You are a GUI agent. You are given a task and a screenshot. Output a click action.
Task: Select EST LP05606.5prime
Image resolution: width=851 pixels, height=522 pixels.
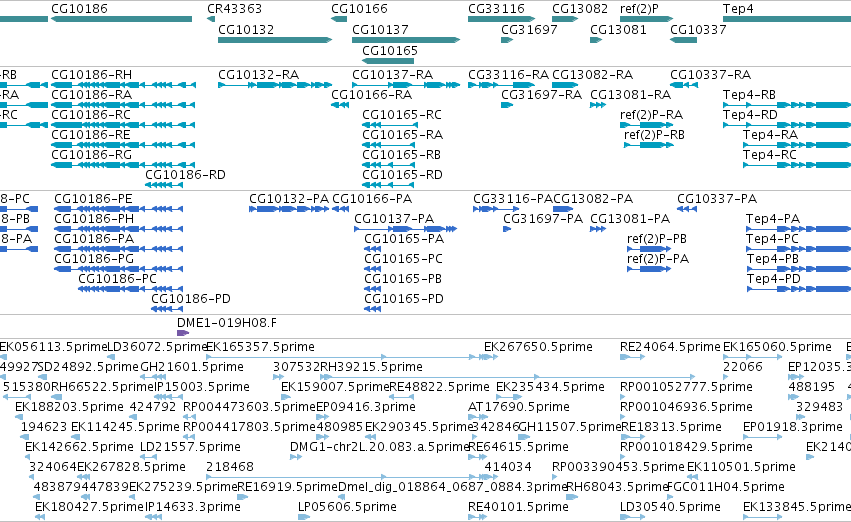click(x=303, y=517)
